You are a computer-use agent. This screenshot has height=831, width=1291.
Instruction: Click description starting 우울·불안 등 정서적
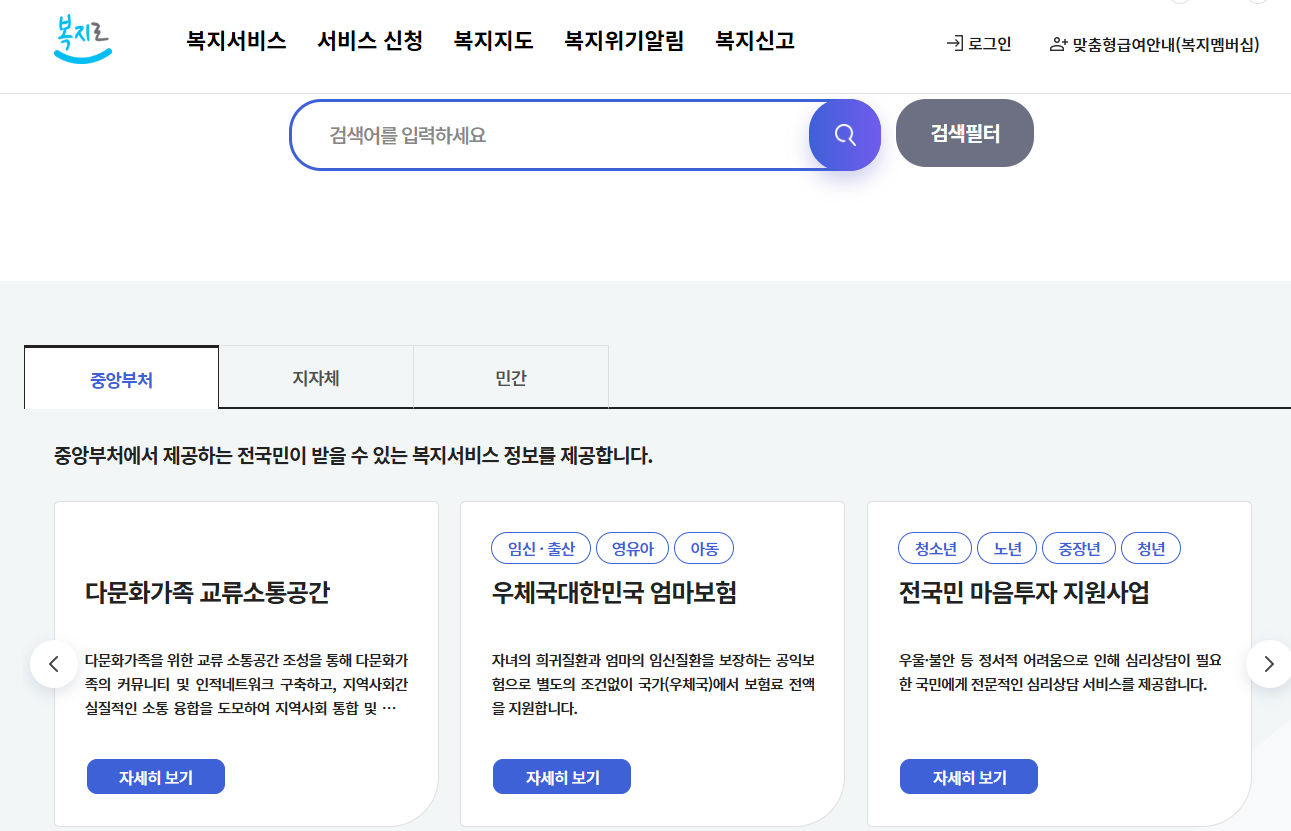click(x=1060, y=673)
